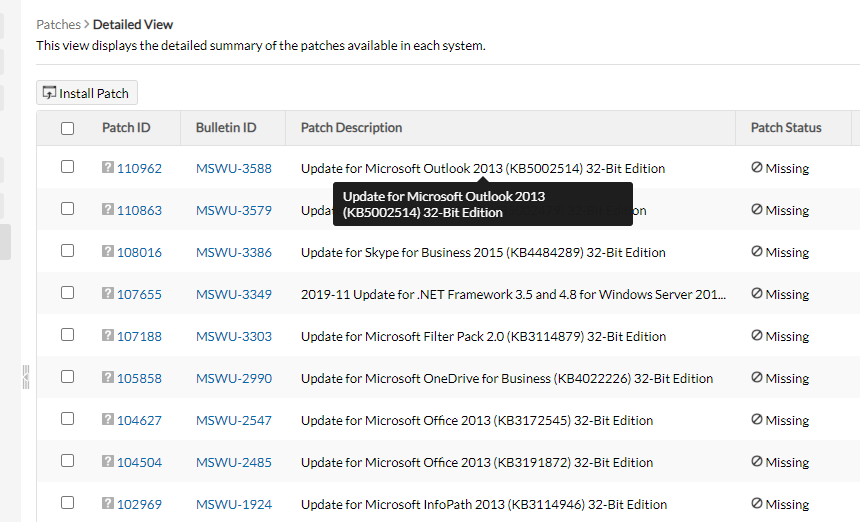
Task: Select the OneDrive for Business description text
Action: [x=507, y=378]
